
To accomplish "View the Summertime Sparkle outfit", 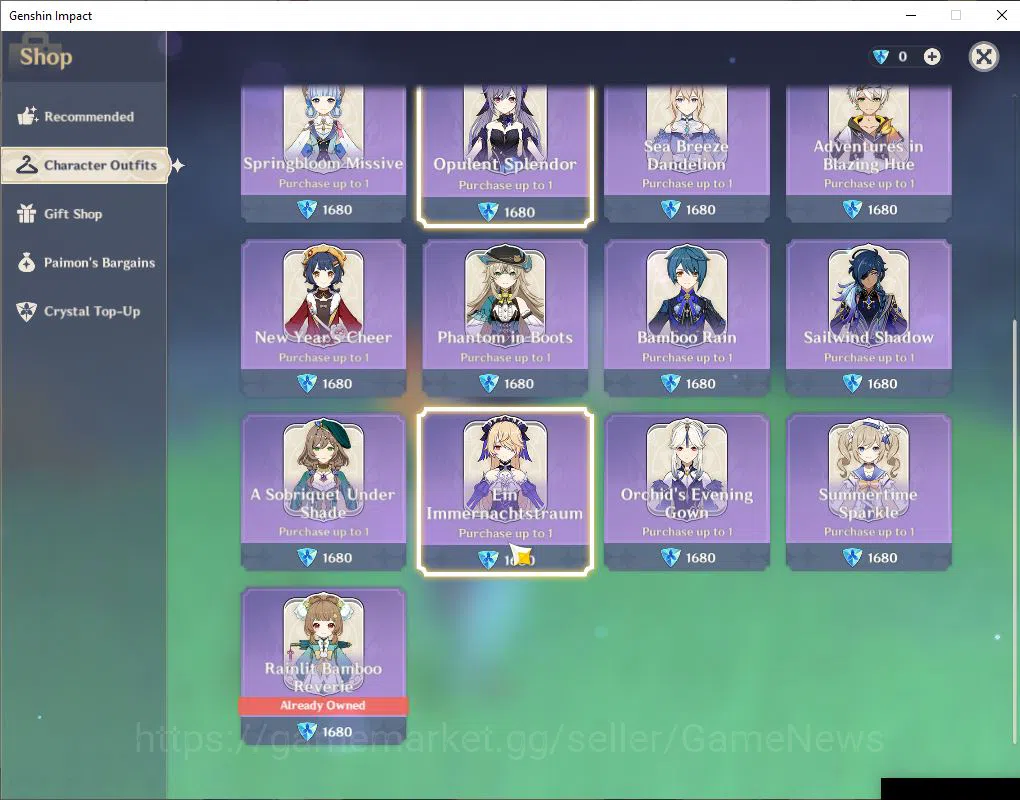I will point(868,492).
